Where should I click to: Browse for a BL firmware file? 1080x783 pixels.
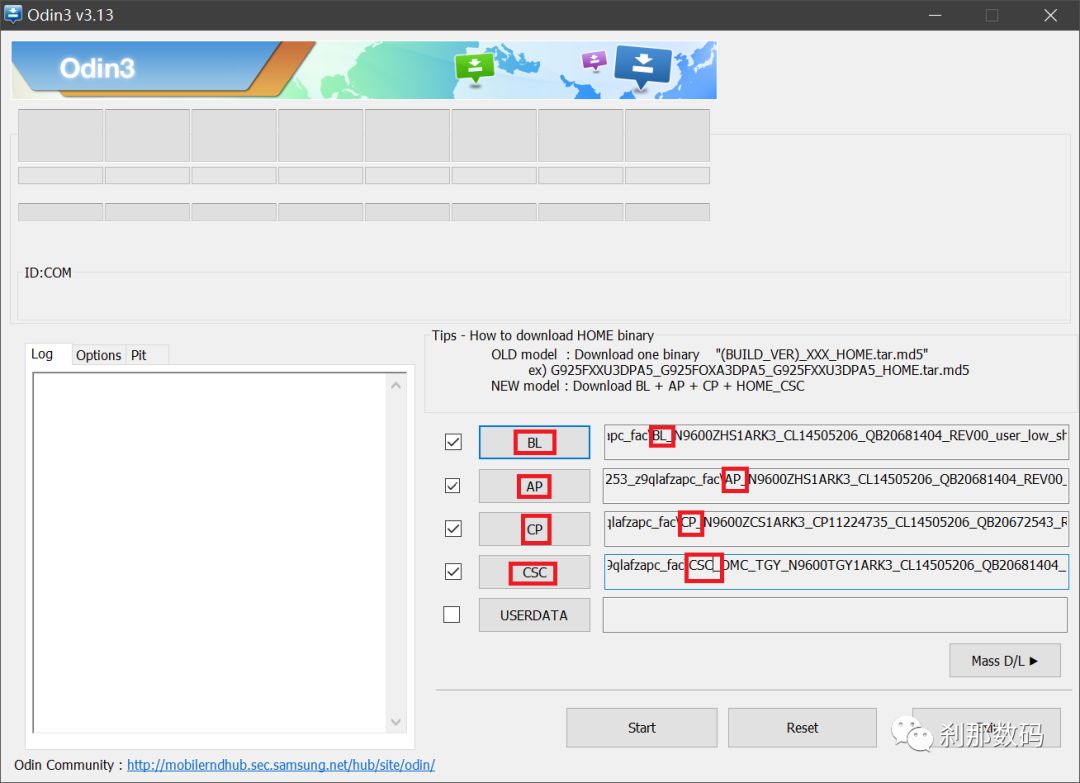tap(534, 442)
